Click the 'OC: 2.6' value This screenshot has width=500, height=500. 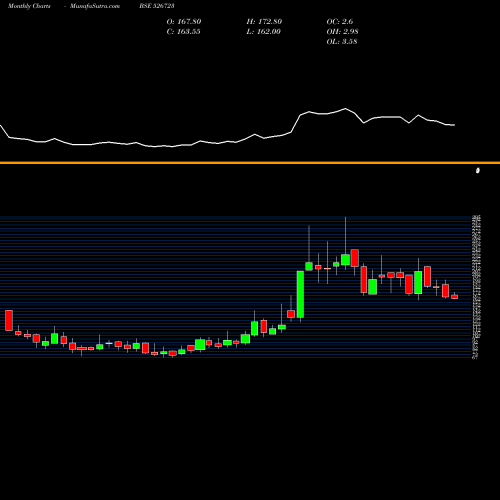[x=340, y=21]
